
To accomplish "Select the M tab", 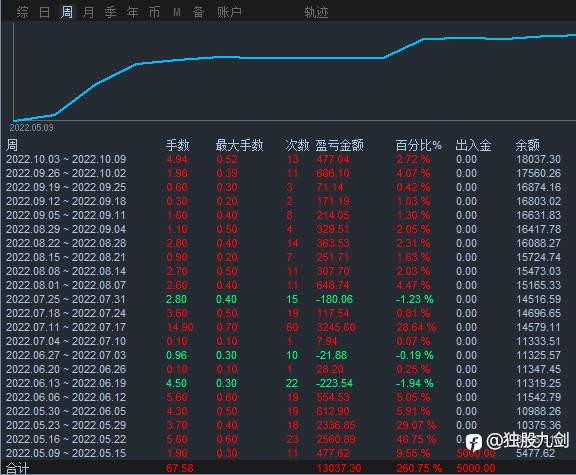I will tap(177, 12).
